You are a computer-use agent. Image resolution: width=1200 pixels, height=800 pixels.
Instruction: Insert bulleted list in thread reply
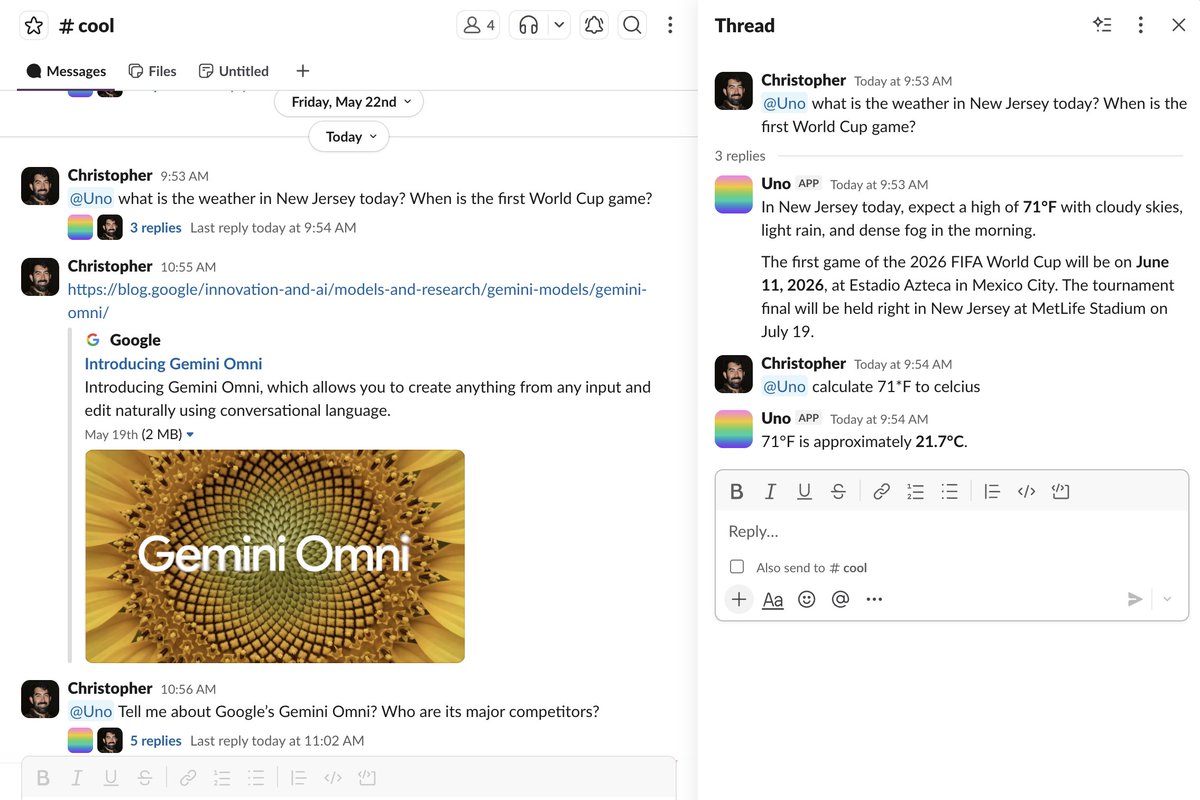click(949, 491)
